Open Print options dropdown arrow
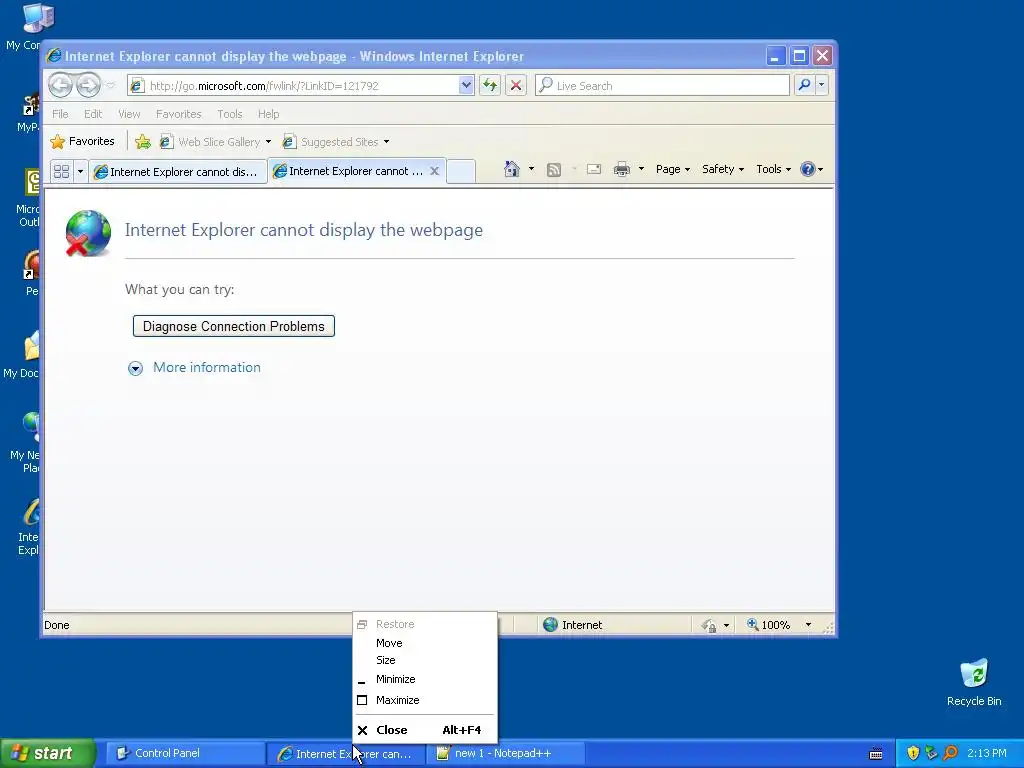1024x768 pixels. (x=641, y=169)
